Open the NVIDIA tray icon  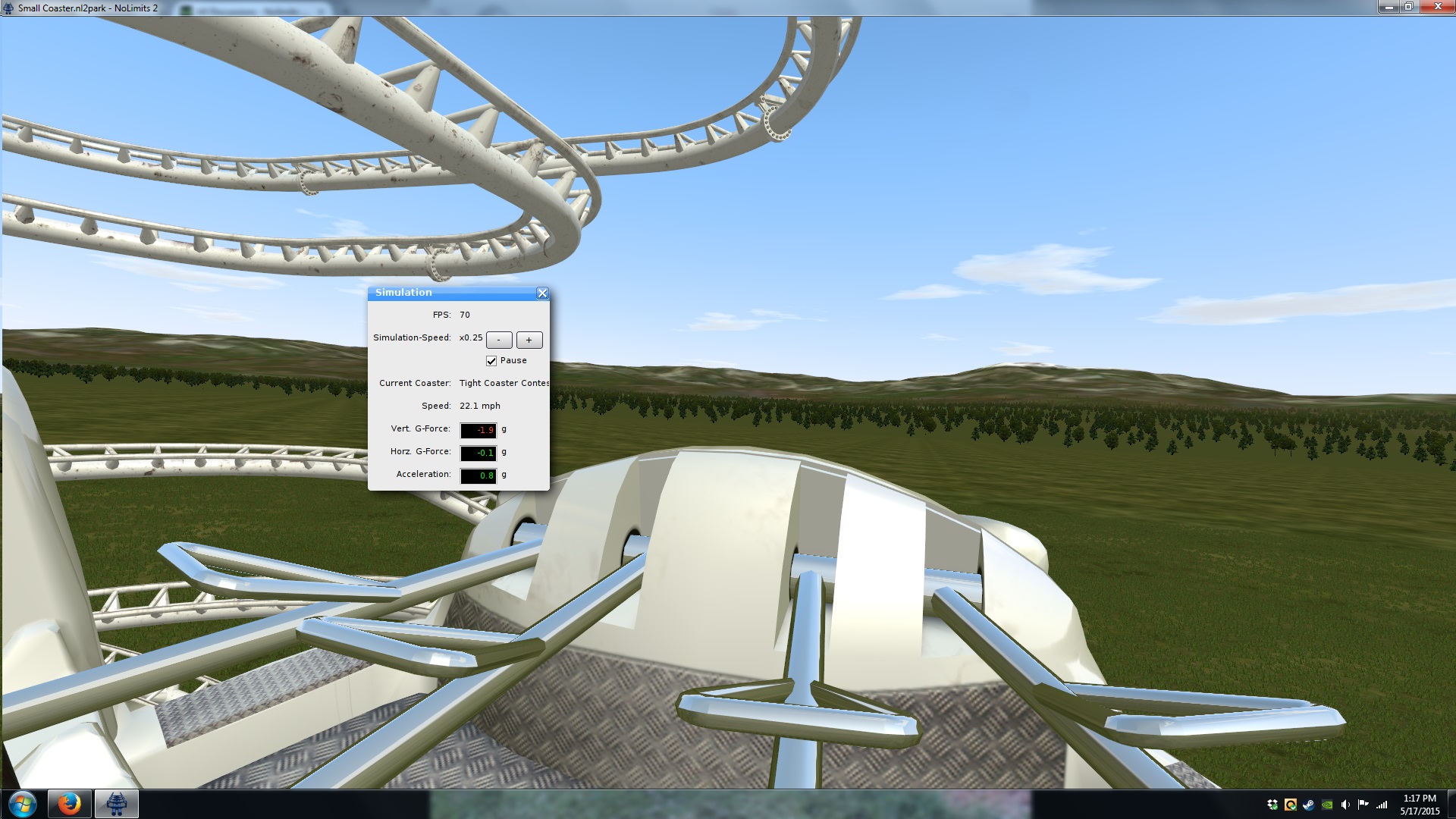click(x=1327, y=805)
